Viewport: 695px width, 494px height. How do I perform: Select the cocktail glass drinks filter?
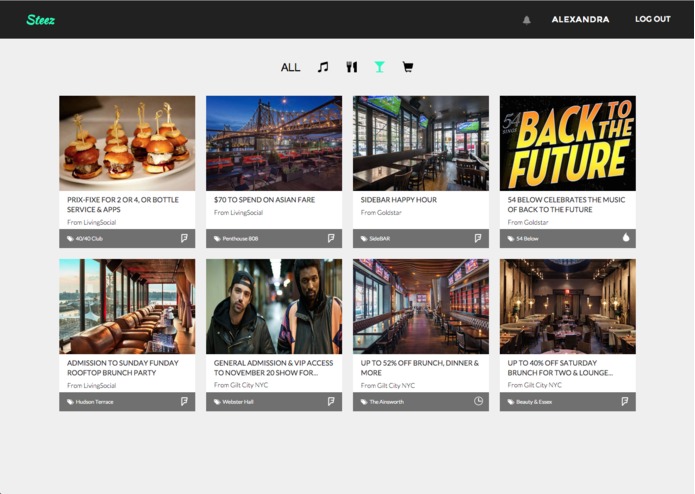point(379,67)
